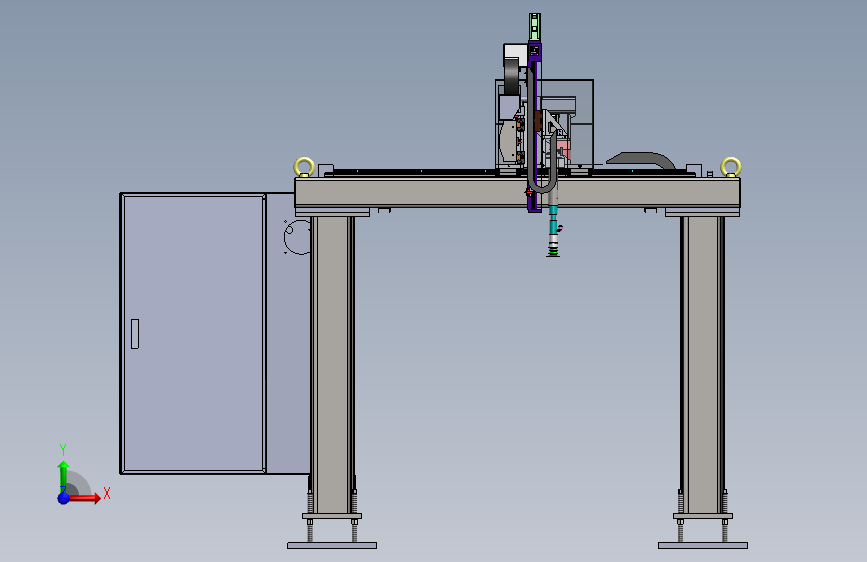Select the gray curved cable guide on the beam
The height and width of the screenshot is (562, 867).
coord(641,159)
